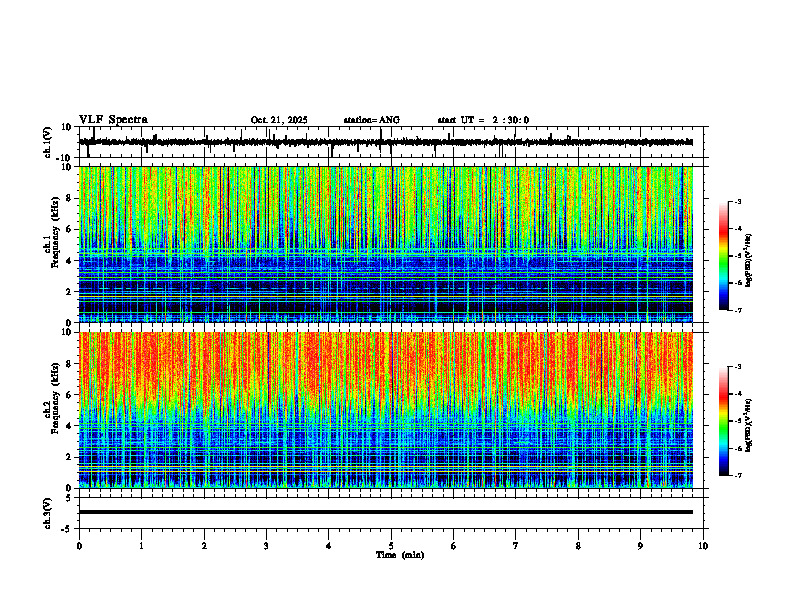
Task: Click the "8" tick label on Time axis
Action: [578, 546]
